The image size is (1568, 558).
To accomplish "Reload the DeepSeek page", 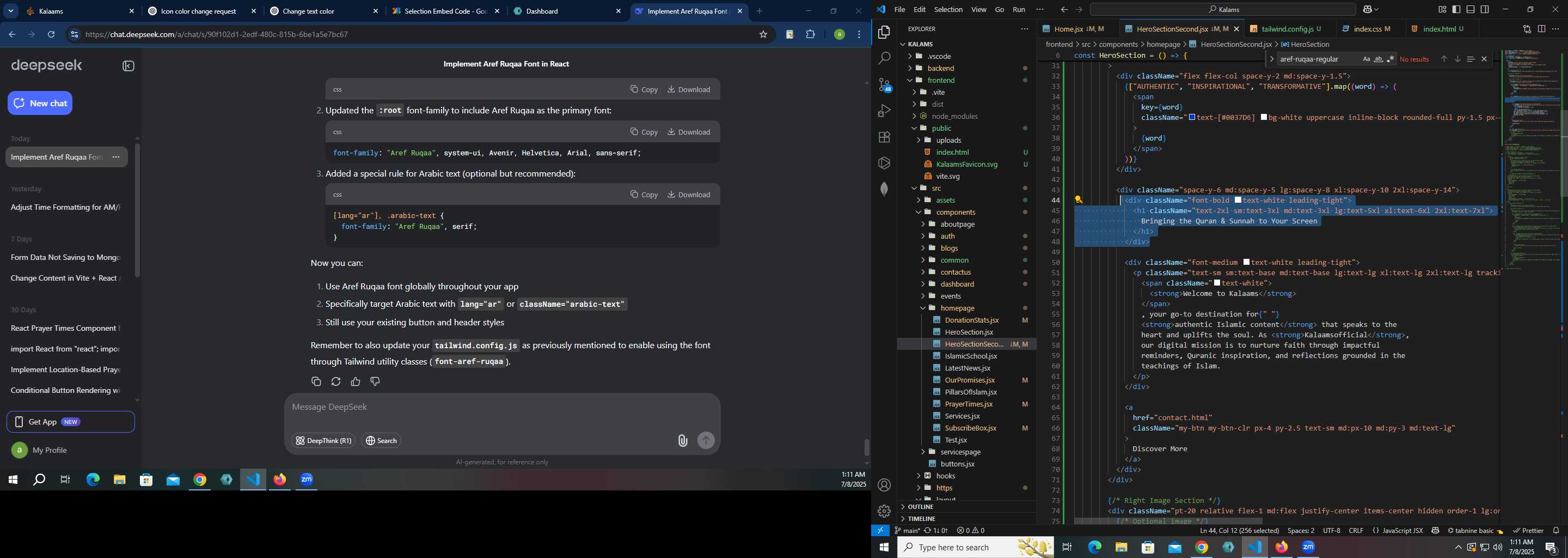I will [x=52, y=35].
